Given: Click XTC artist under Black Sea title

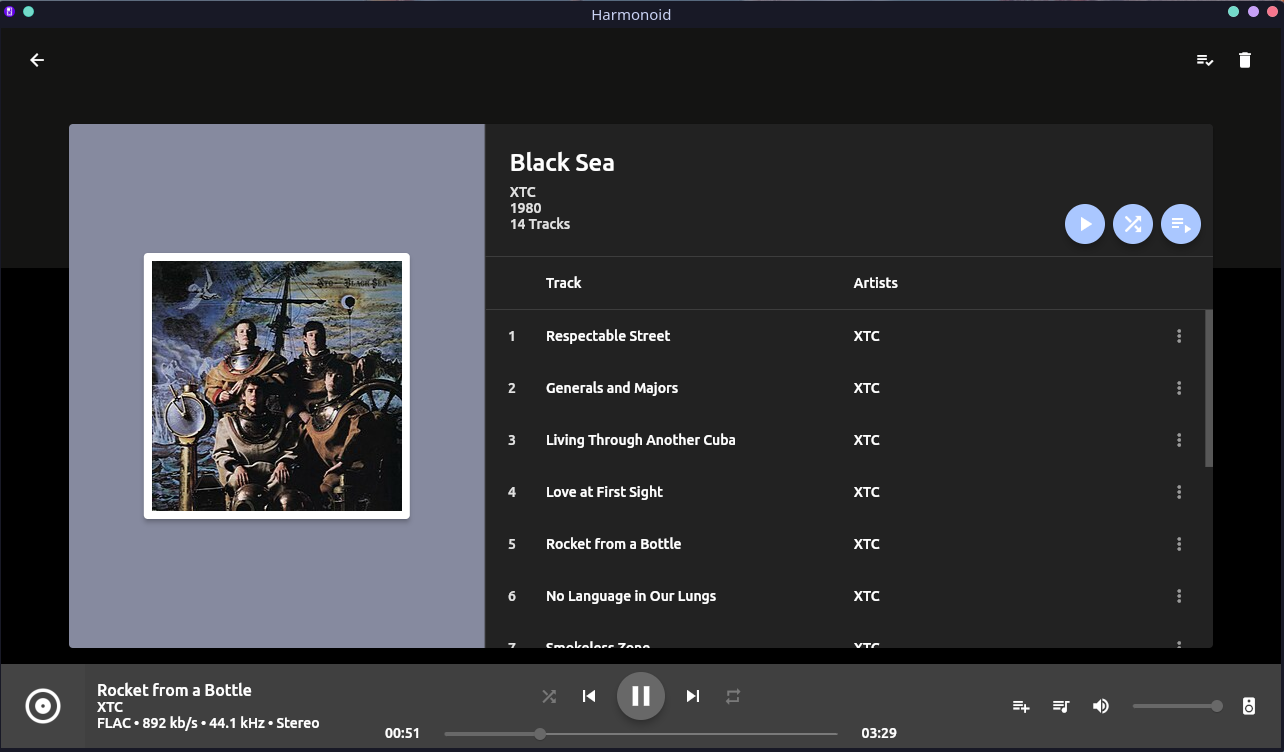Looking at the screenshot, I should pyautogui.click(x=523, y=192).
